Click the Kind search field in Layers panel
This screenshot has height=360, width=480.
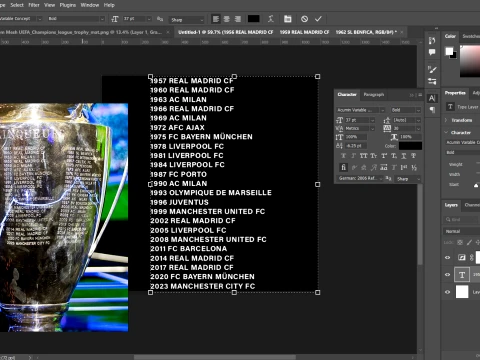pyautogui.click(x=461, y=219)
